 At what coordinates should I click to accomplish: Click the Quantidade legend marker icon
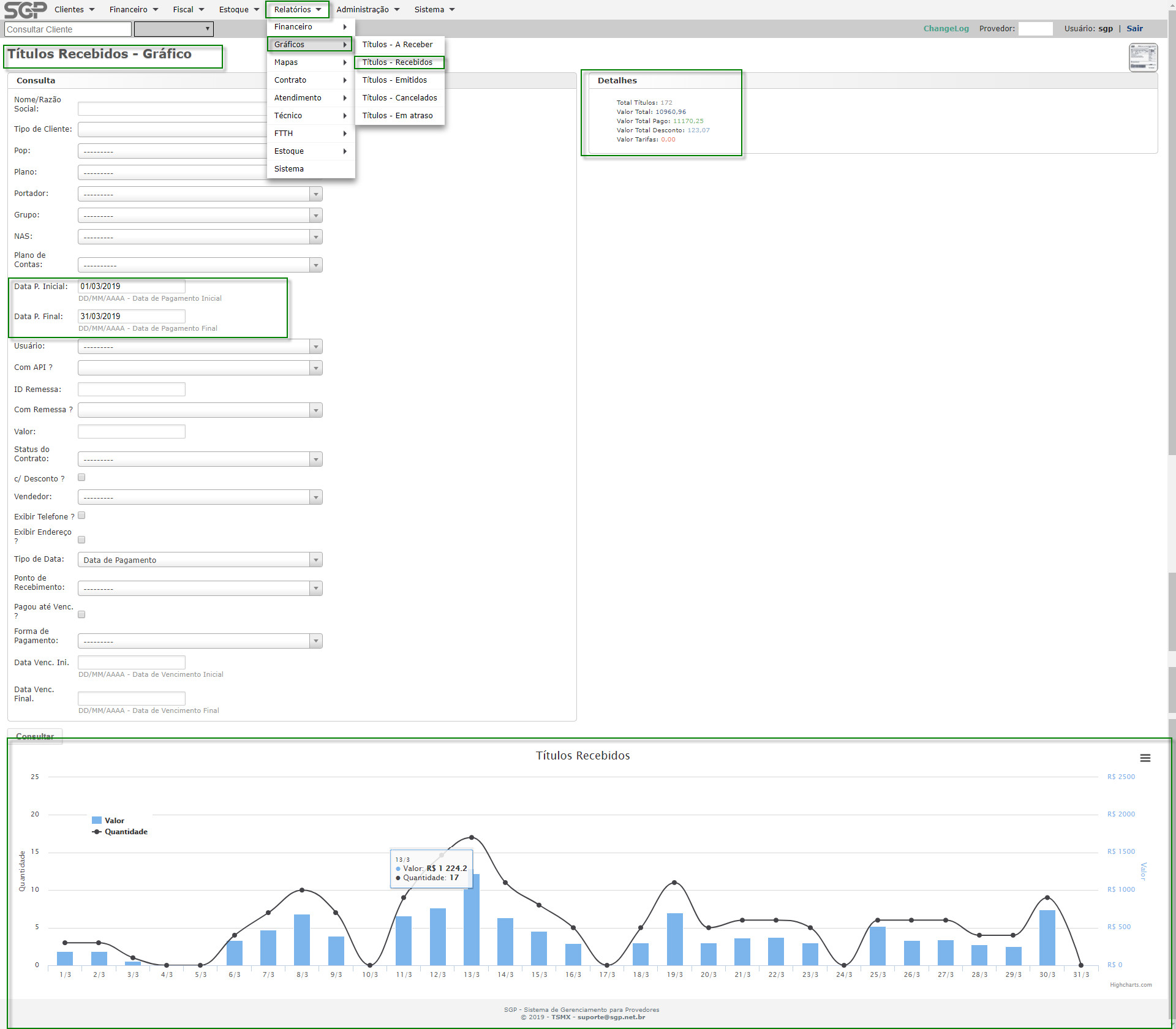click(x=97, y=832)
